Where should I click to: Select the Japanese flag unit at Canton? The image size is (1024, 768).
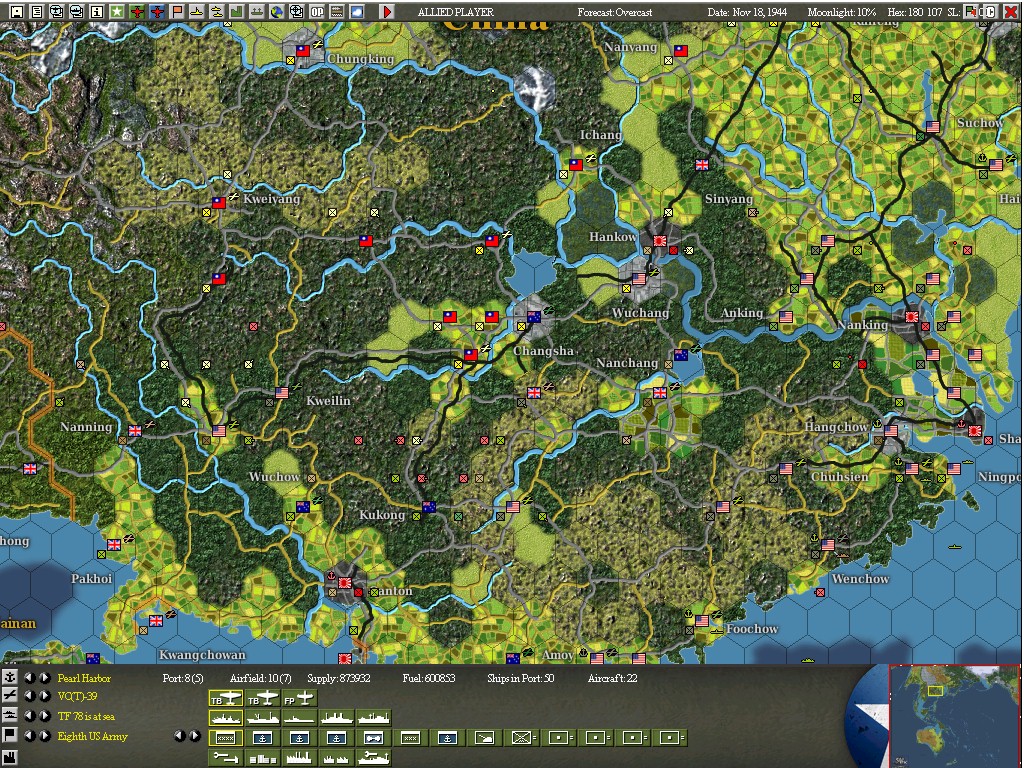point(344,583)
